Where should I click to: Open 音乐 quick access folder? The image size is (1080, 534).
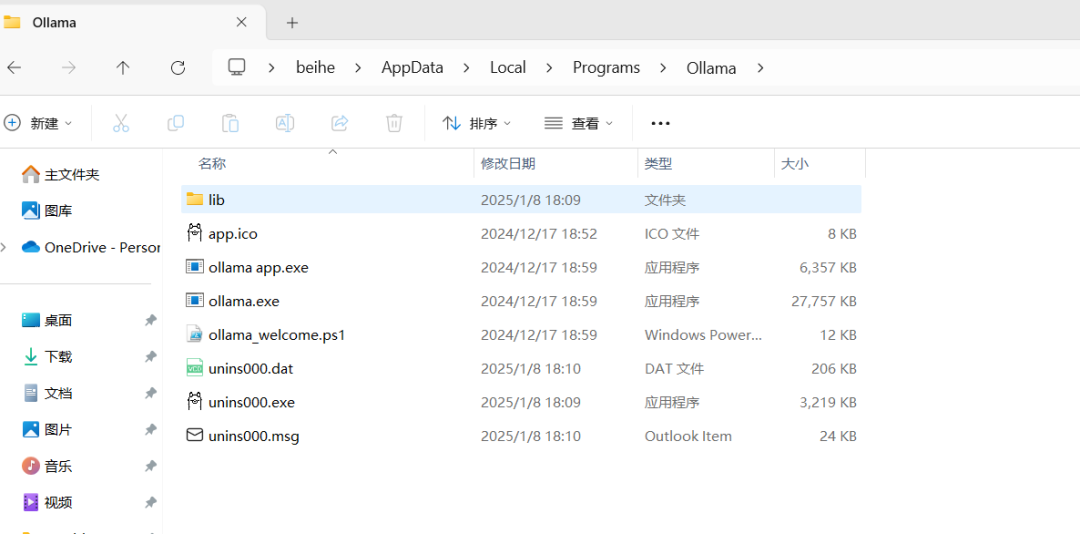47,466
